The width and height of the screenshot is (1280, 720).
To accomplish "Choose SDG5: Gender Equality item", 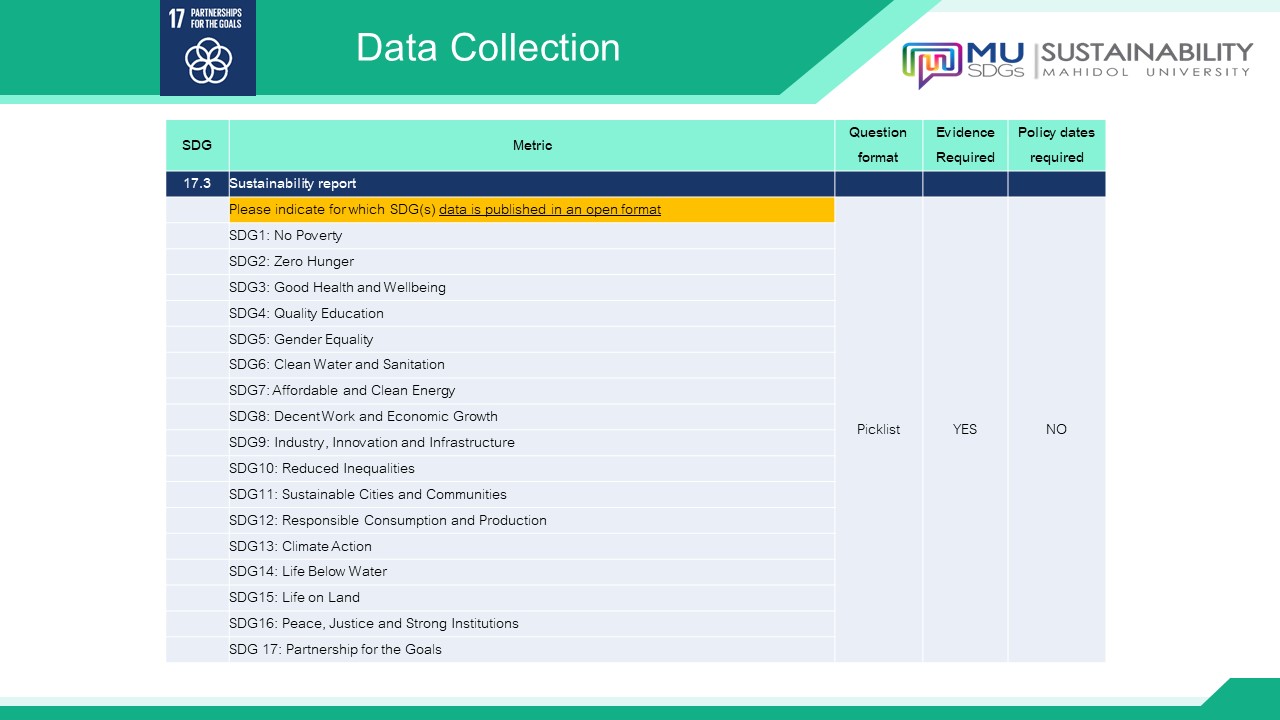I will click(x=301, y=340).
